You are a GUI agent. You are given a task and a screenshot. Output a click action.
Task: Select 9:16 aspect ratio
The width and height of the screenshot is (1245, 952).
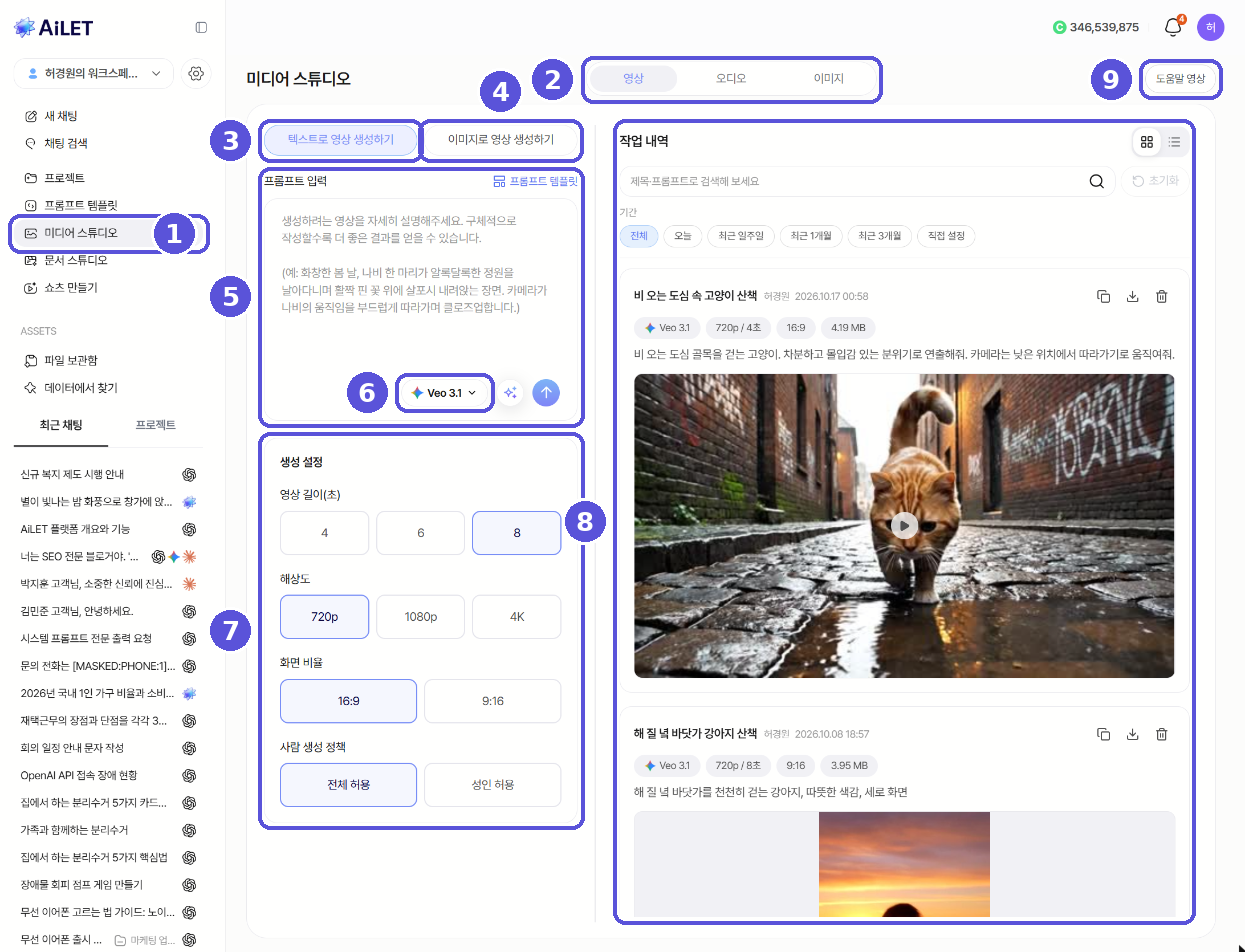(493, 701)
